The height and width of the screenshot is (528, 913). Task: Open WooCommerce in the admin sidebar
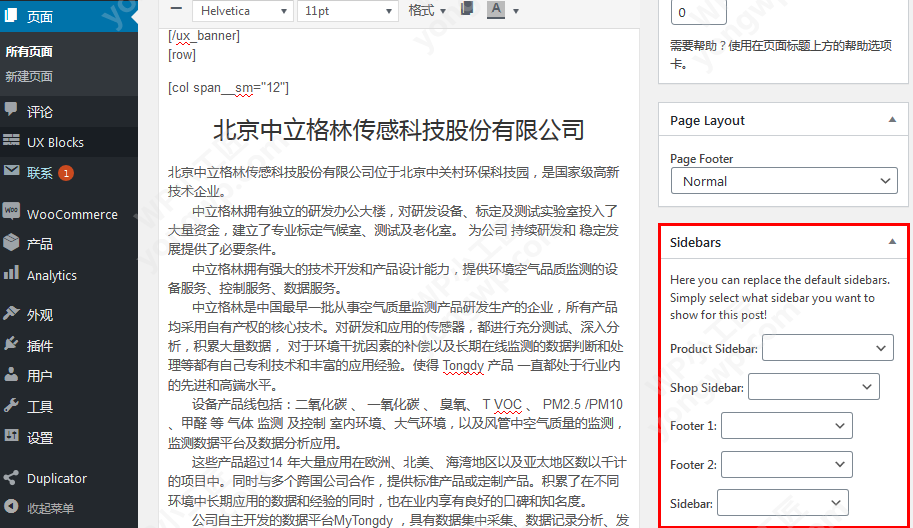coord(71,214)
